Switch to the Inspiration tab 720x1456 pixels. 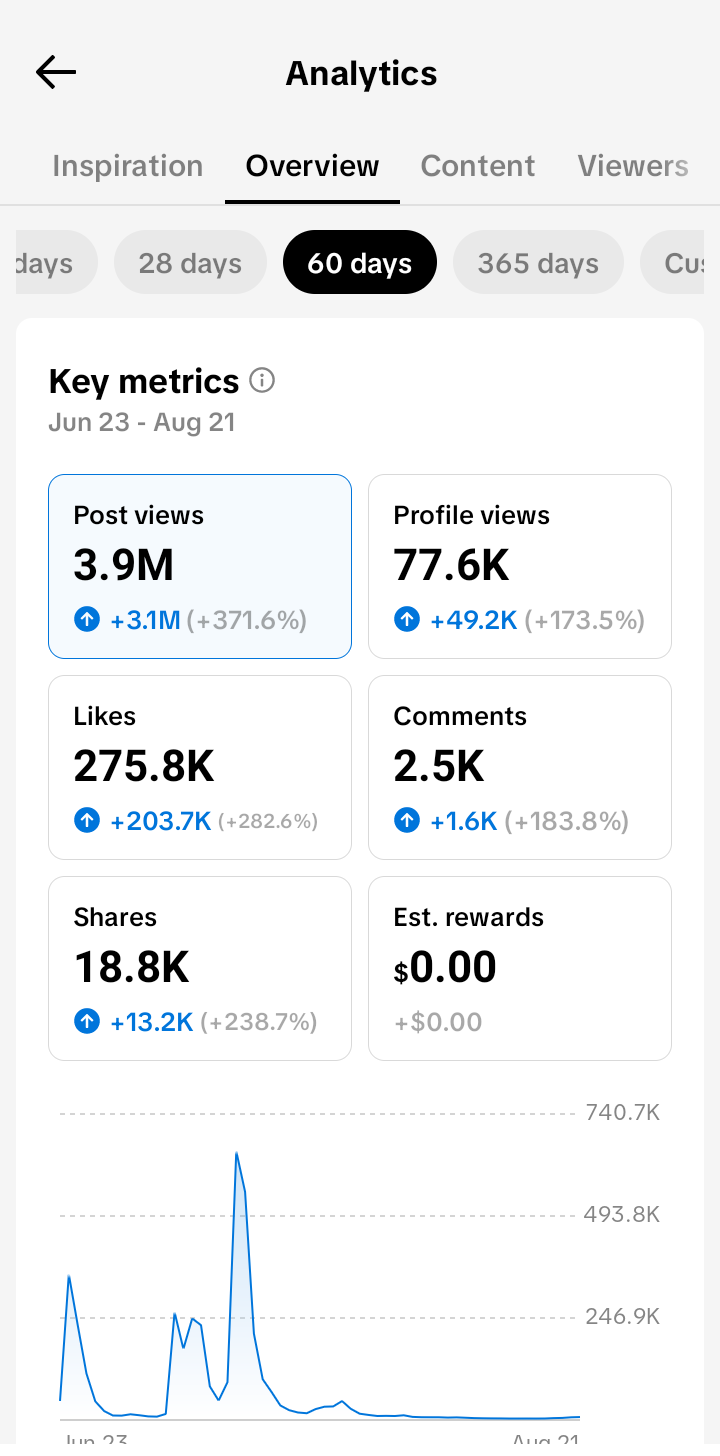[x=127, y=166]
